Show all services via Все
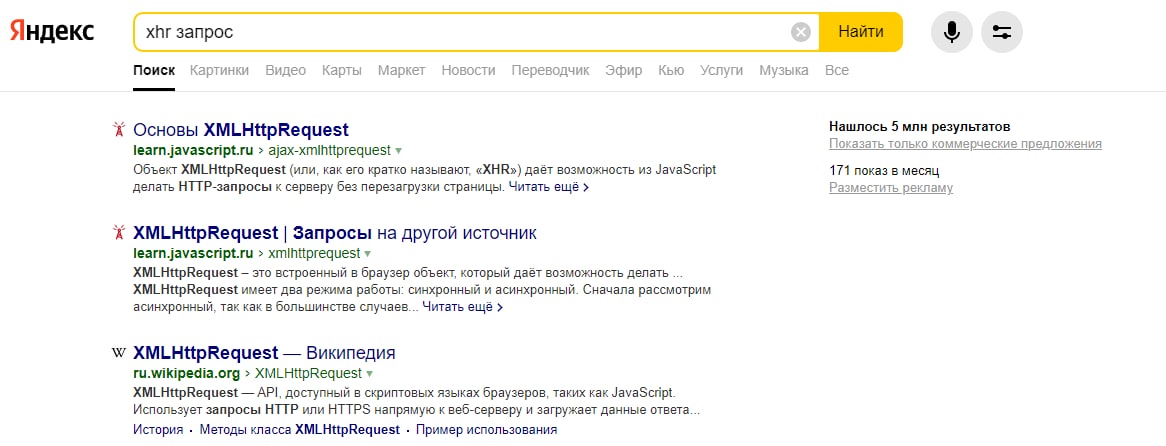Image resolution: width=1166 pixels, height=446 pixels. tap(837, 71)
